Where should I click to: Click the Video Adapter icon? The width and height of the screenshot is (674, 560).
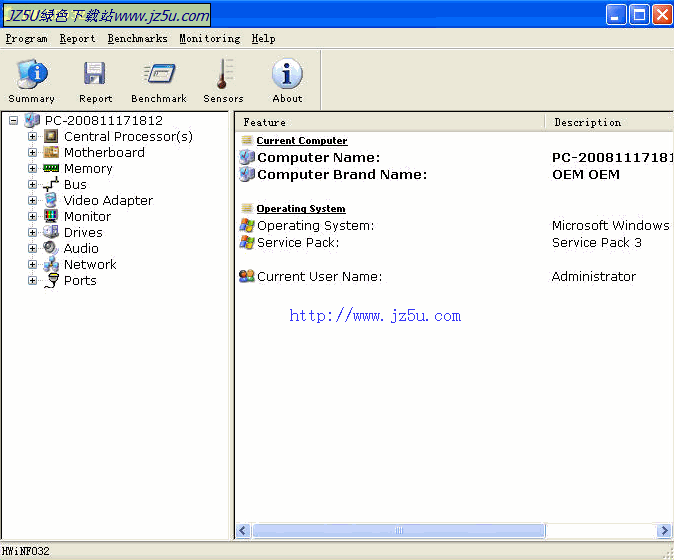[51, 200]
